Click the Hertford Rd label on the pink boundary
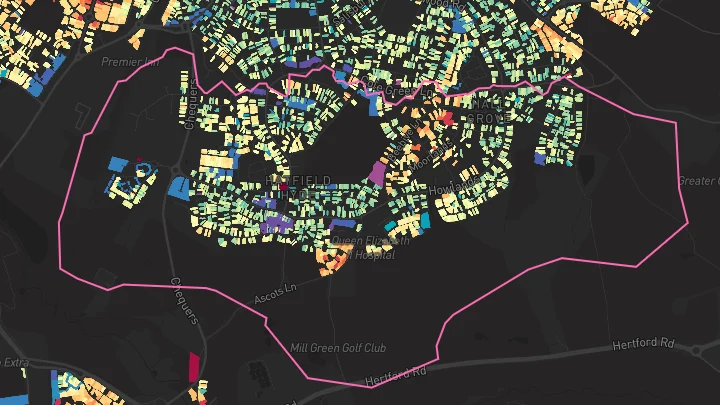 click(396, 376)
